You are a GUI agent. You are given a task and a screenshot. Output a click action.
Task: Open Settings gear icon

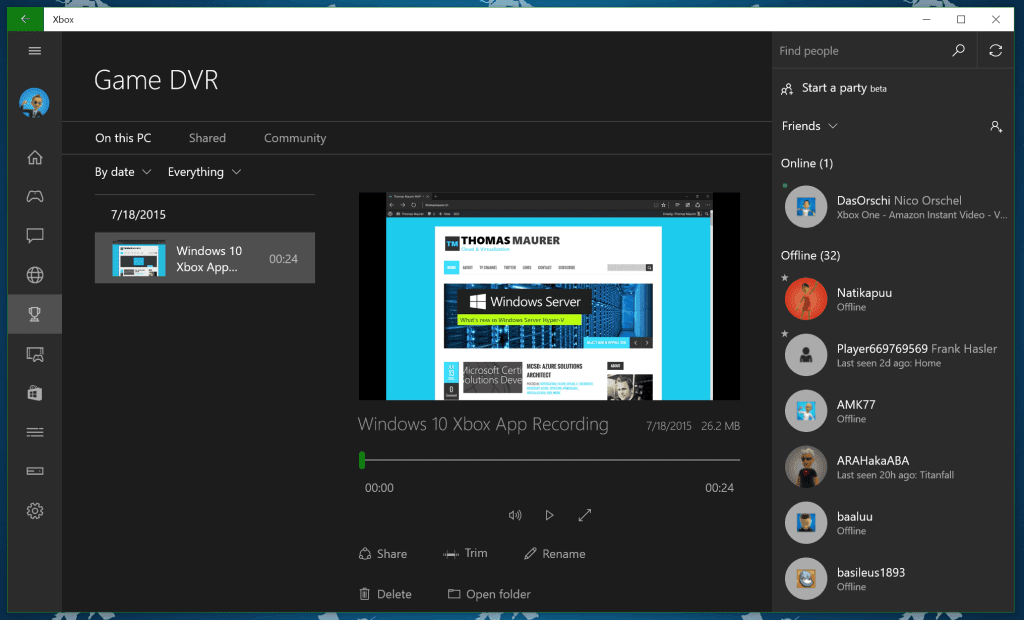(35, 511)
